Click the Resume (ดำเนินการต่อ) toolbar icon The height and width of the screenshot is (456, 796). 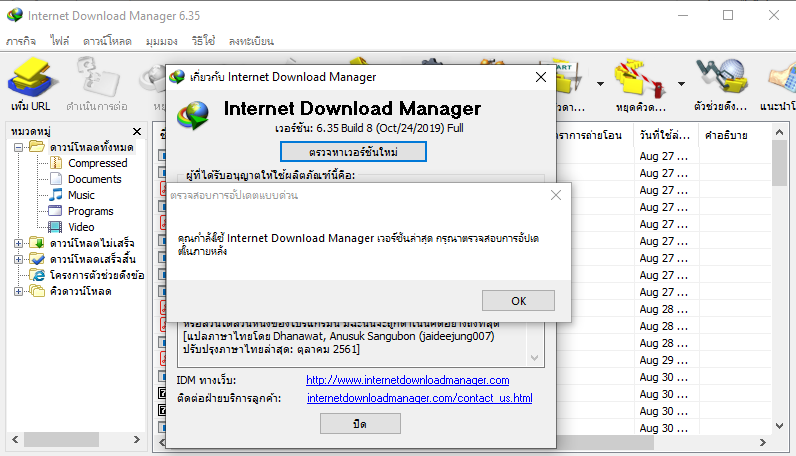[x=97, y=77]
